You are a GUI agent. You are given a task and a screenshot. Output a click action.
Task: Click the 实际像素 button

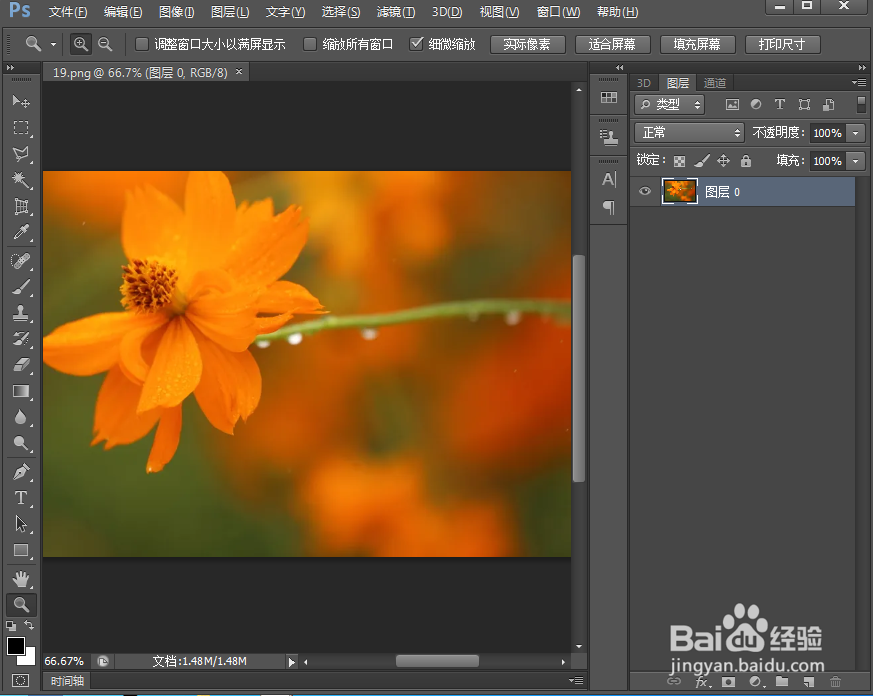(527, 44)
